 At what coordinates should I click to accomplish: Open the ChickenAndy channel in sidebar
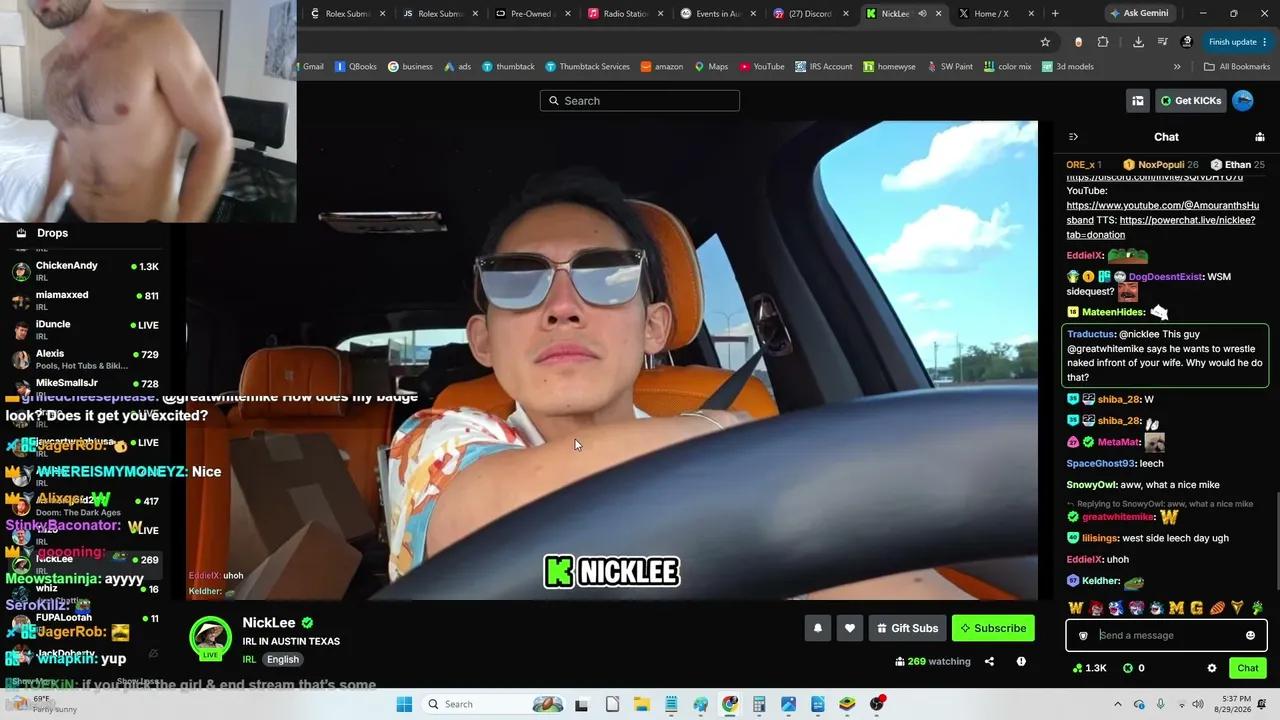85,271
